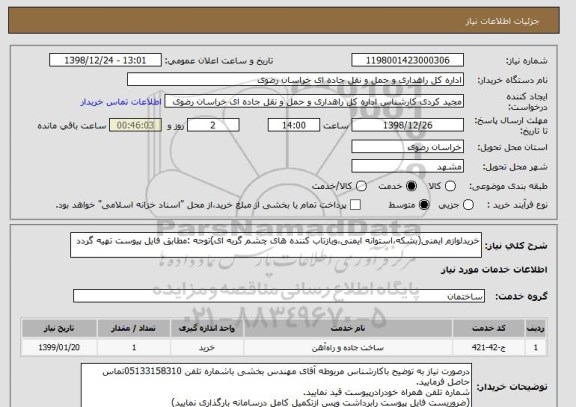Click the unit cell خرید
The image size is (576, 407).
207,347
